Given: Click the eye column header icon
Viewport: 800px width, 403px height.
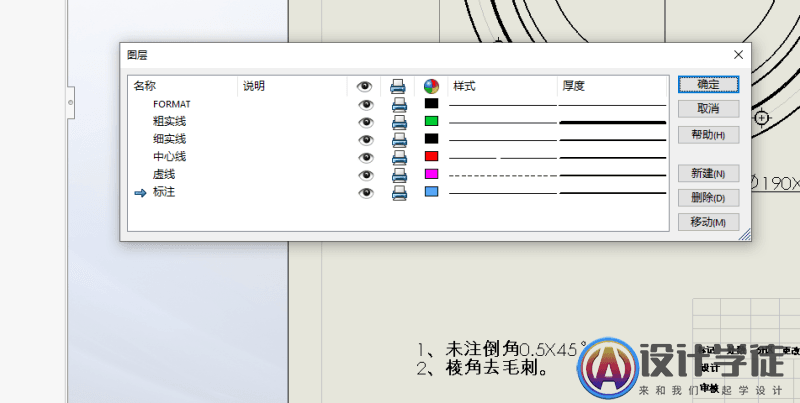Looking at the screenshot, I should [x=364, y=86].
